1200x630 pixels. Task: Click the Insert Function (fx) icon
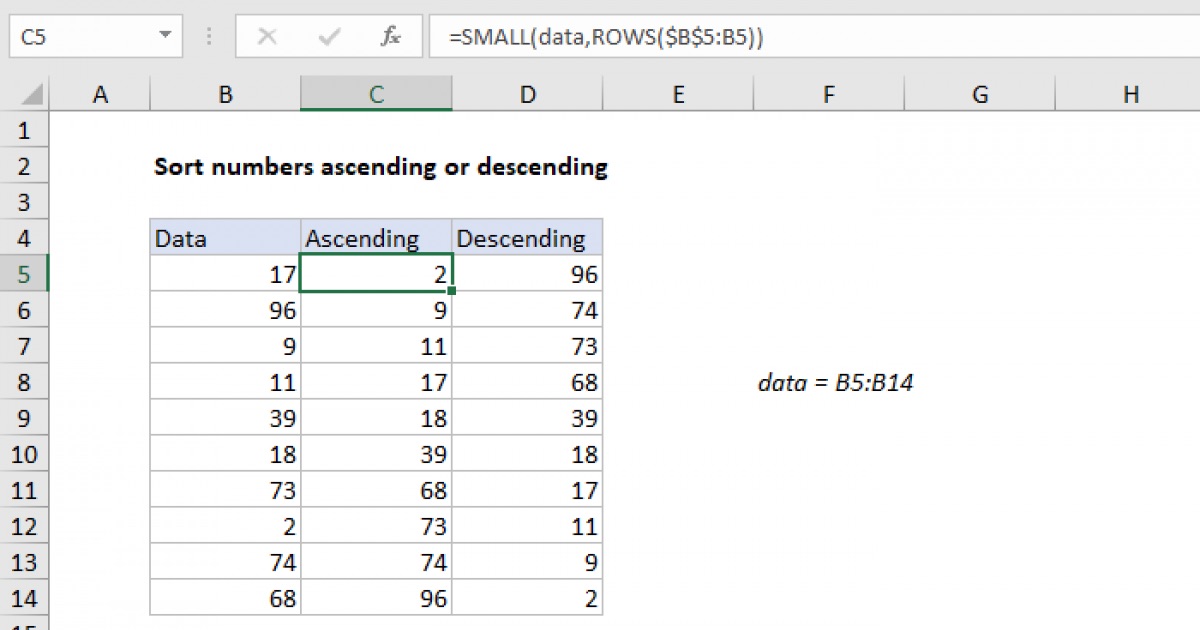(x=391, y=36)
